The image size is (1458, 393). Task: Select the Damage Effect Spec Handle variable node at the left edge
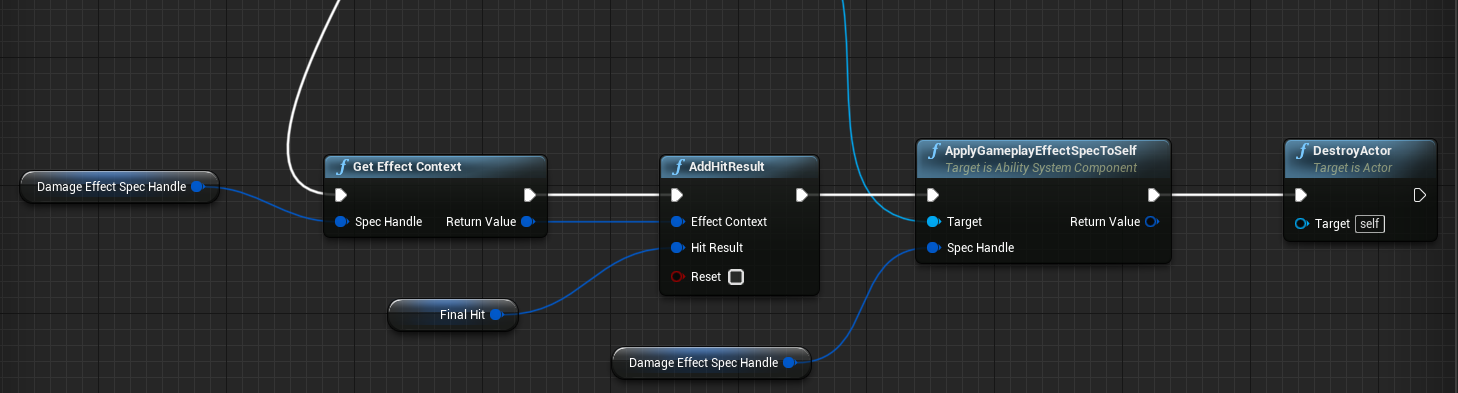[119, 186]
